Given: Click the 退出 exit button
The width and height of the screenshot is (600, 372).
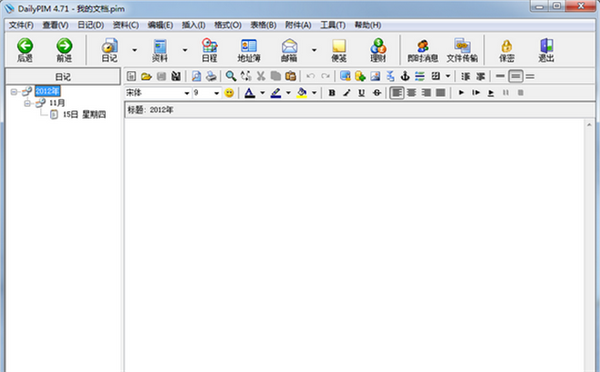Looking at the screenshot, I should tap(546, 50).
